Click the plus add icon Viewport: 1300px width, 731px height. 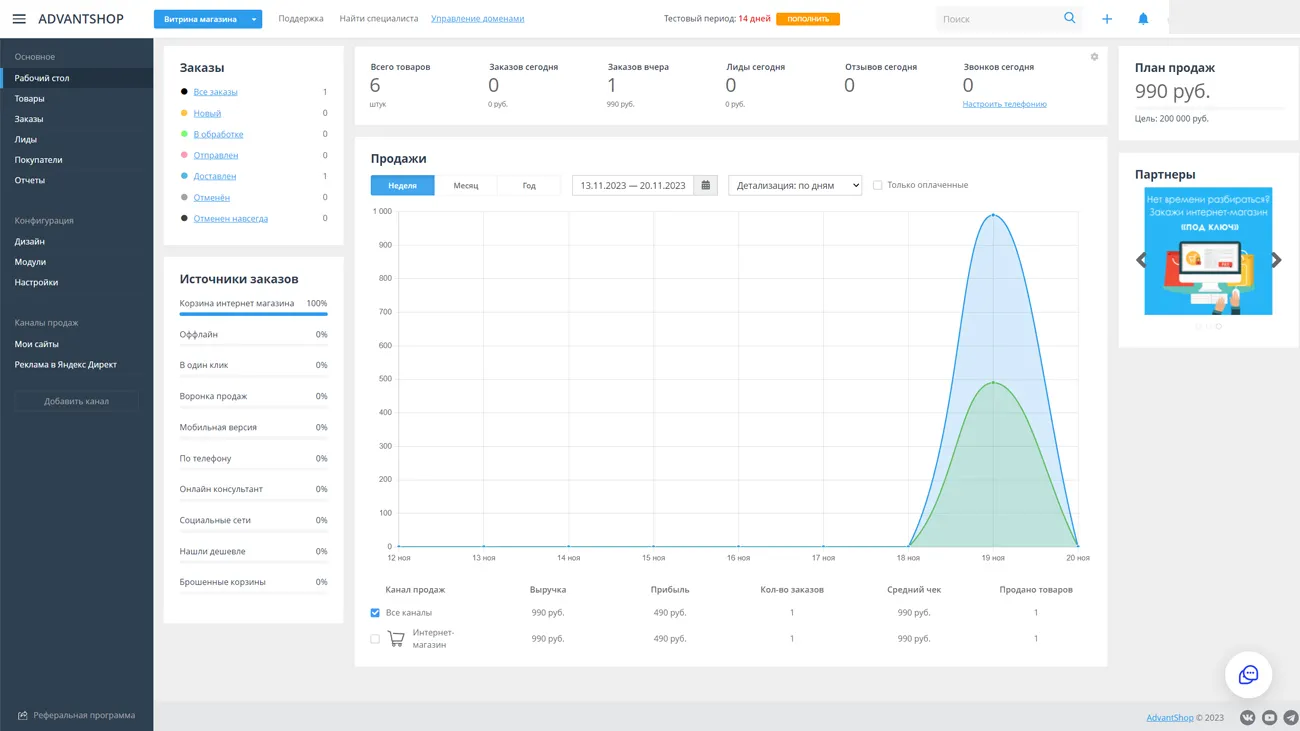(x=1107, y=19)
